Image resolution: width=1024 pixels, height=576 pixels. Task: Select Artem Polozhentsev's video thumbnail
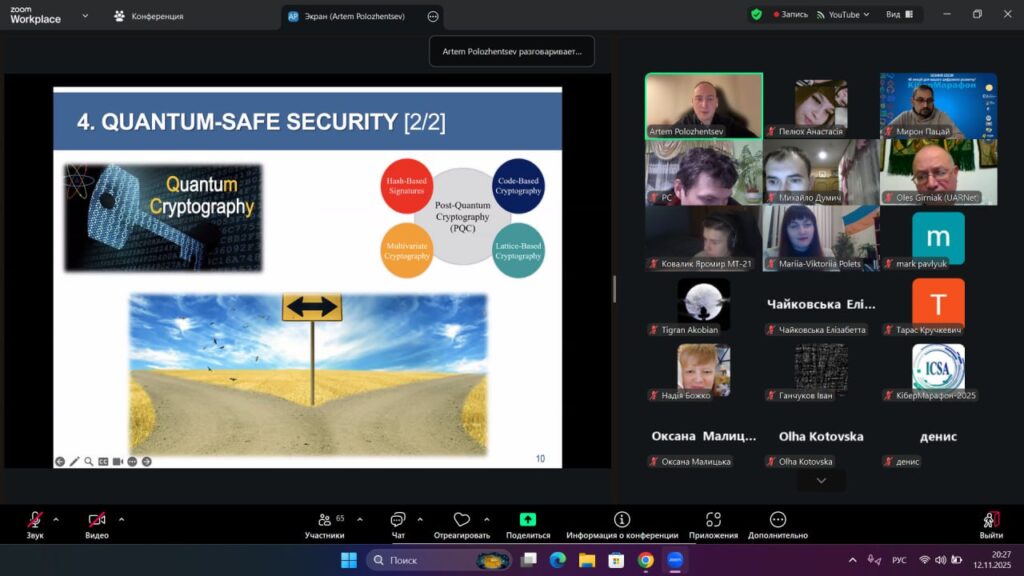coord(703,104)
